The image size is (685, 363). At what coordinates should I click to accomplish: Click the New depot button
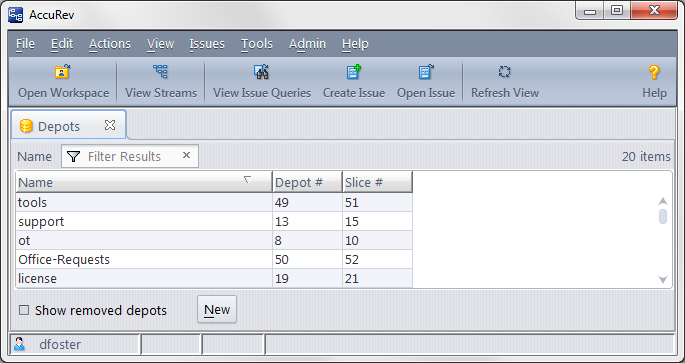[x=217, y=309]
